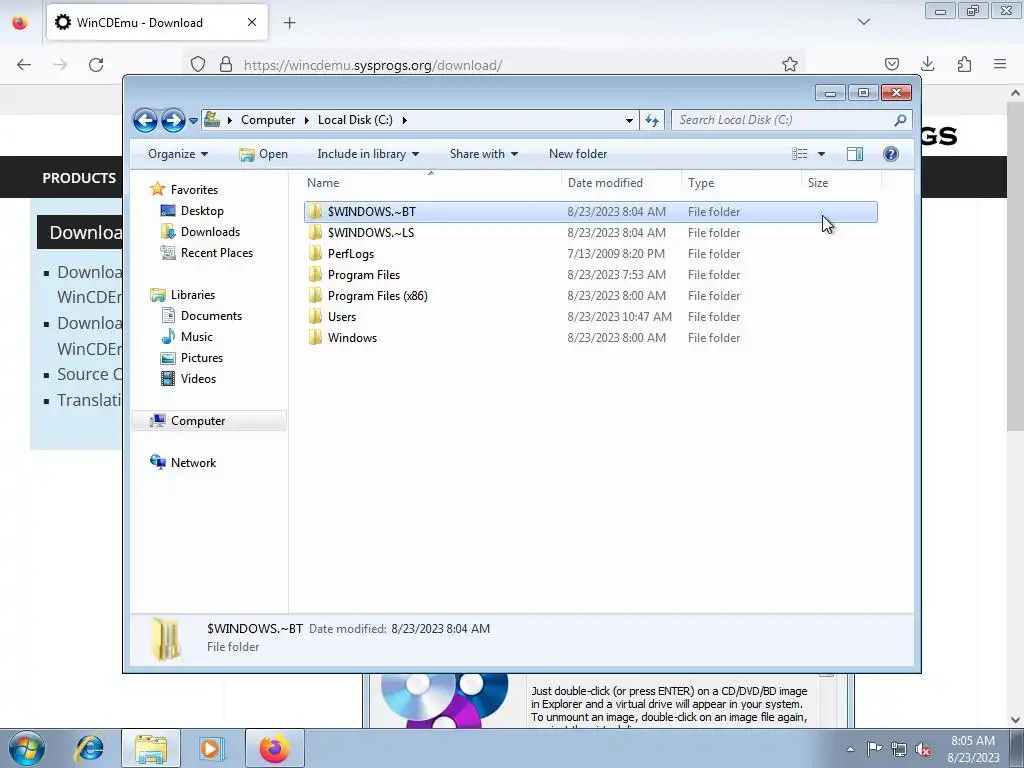Screen dimensions: 1024x768
Task: Select the PerfLogs folder
Action: tap(590, 253)
